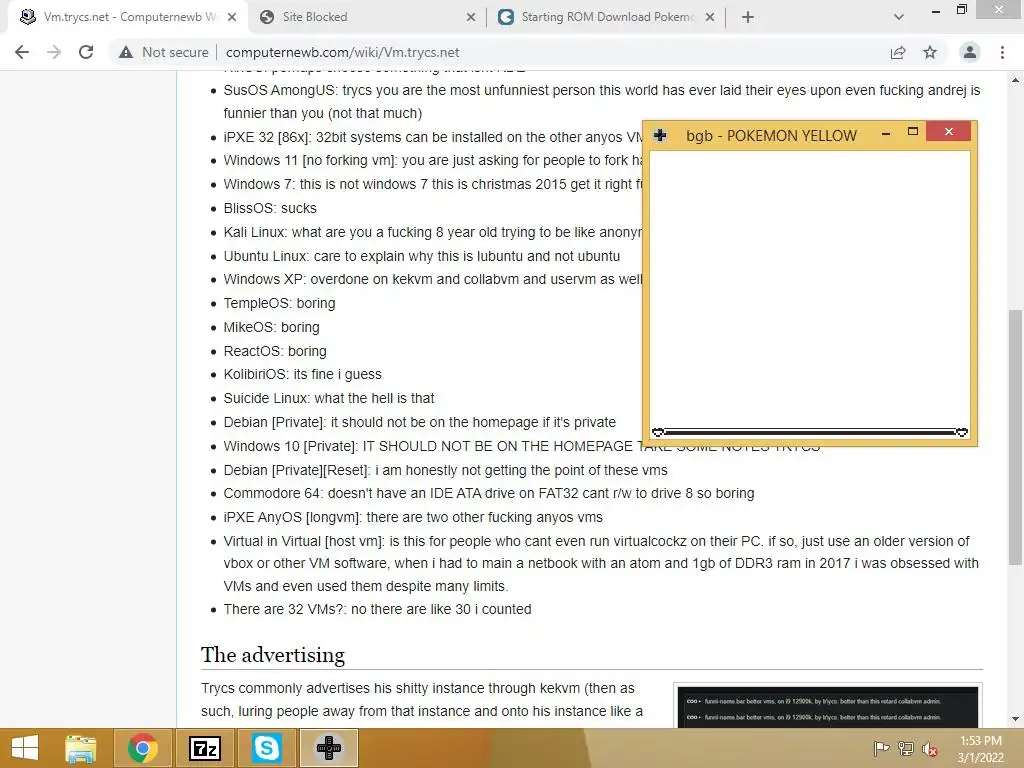The height and width of the screenshot is (768, 1024).
Task: Close the Site Blocked tab
Action: pyautogui.click(x=471, y=17)
